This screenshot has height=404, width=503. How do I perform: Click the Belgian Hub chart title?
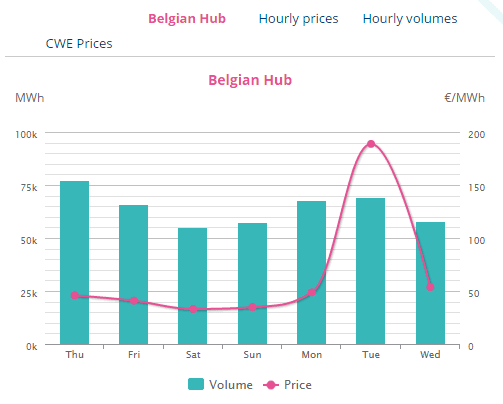click(x=250, y=80)
